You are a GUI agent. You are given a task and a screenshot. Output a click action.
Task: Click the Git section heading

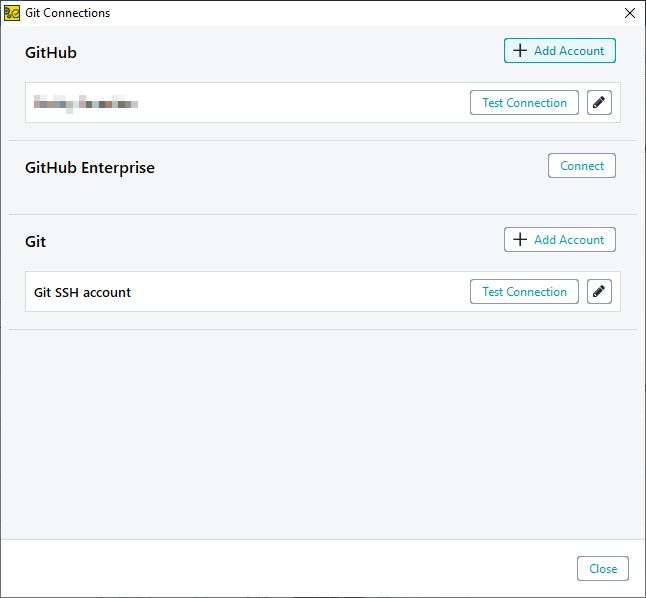pyautogui.click(x=35, y=242)
